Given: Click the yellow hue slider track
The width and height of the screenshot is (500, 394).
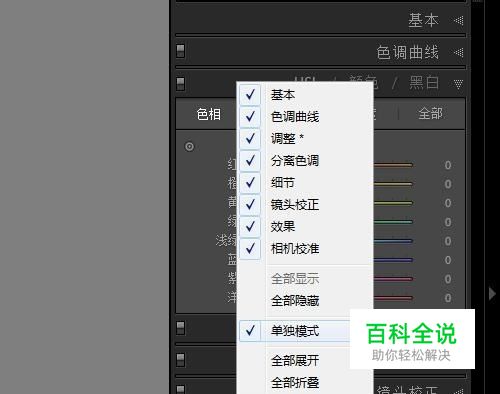Looking at the screenshot, I should [393, 203].
